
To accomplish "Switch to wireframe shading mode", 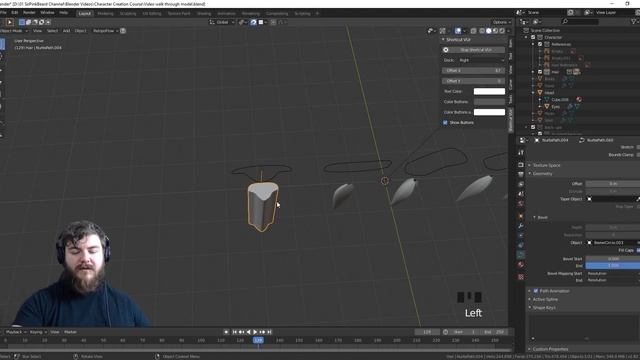I will point(482,31).
